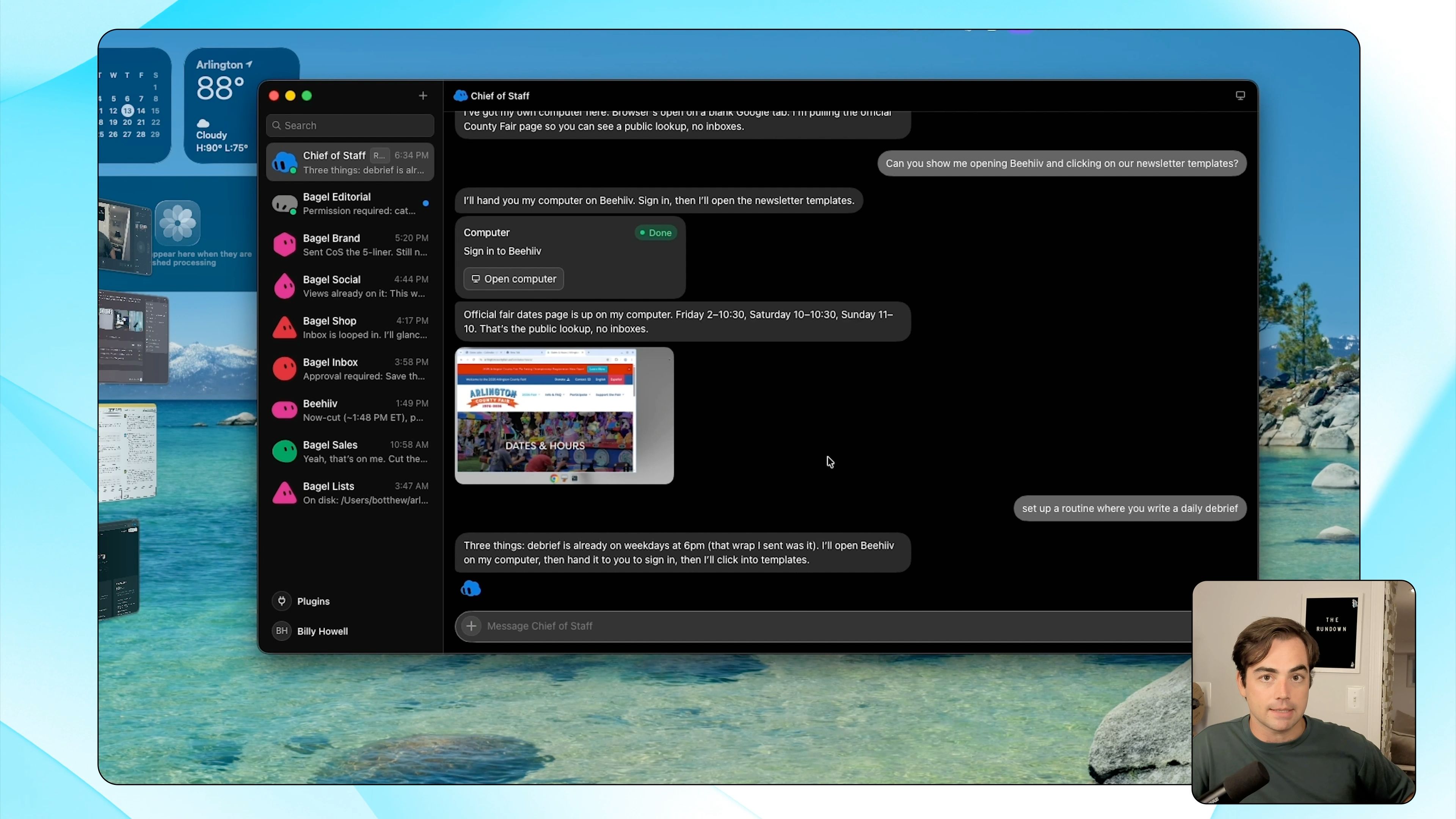This screenshot has height=819, width=1456.
Task: Click the "set up a routine" message bubble
Action: pos(1129,508)
